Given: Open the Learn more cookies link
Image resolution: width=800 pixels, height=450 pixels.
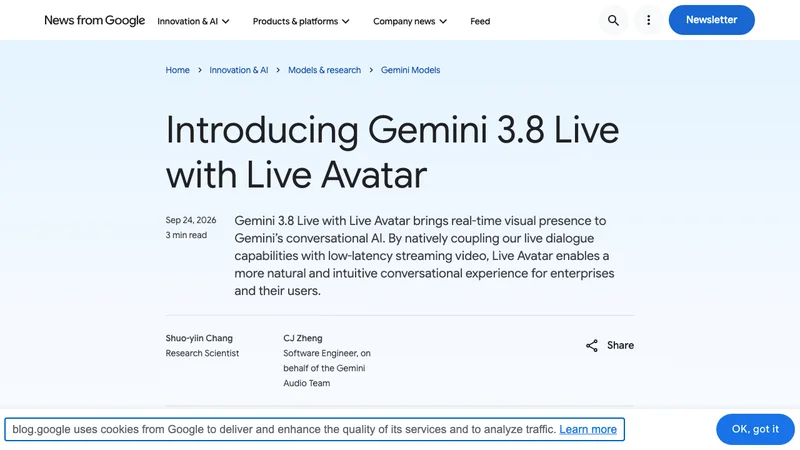Looking at the screenshot, I should pos(588,430).
